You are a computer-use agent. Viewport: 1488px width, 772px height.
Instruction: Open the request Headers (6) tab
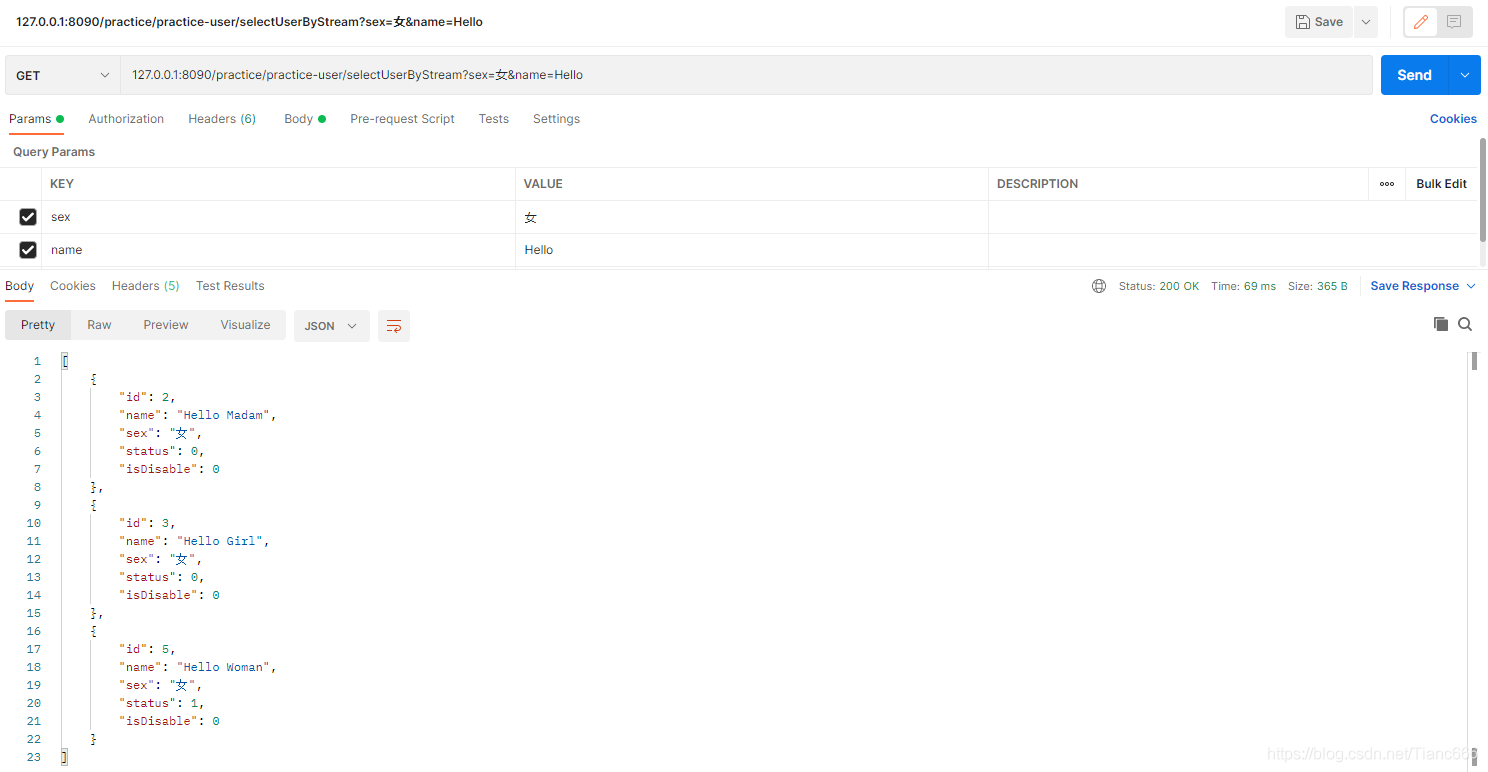click(222, 119)
